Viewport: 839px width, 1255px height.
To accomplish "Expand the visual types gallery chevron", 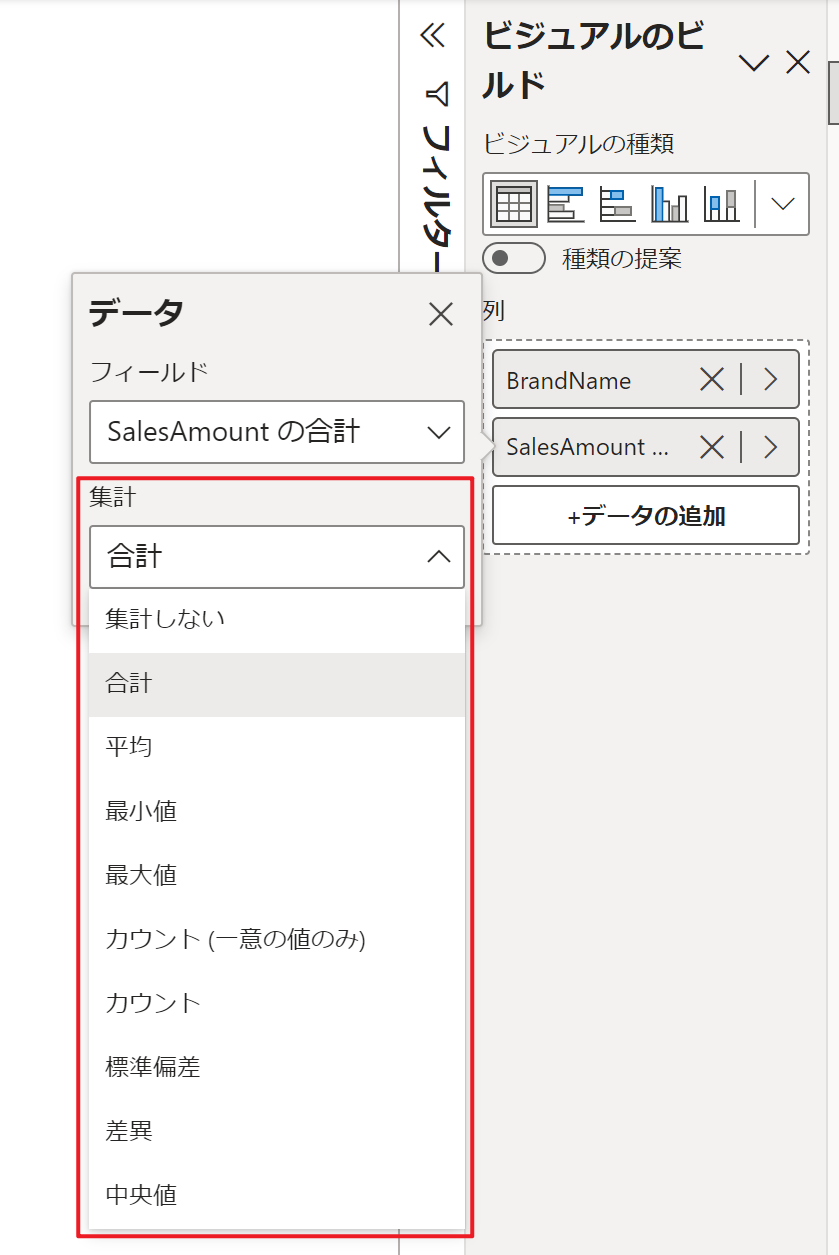I will click(782, 204).
